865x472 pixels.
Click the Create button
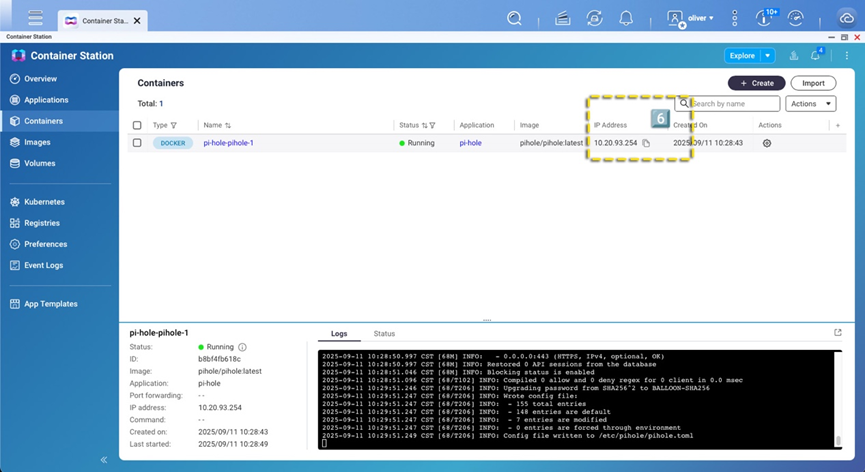(756, 83)
